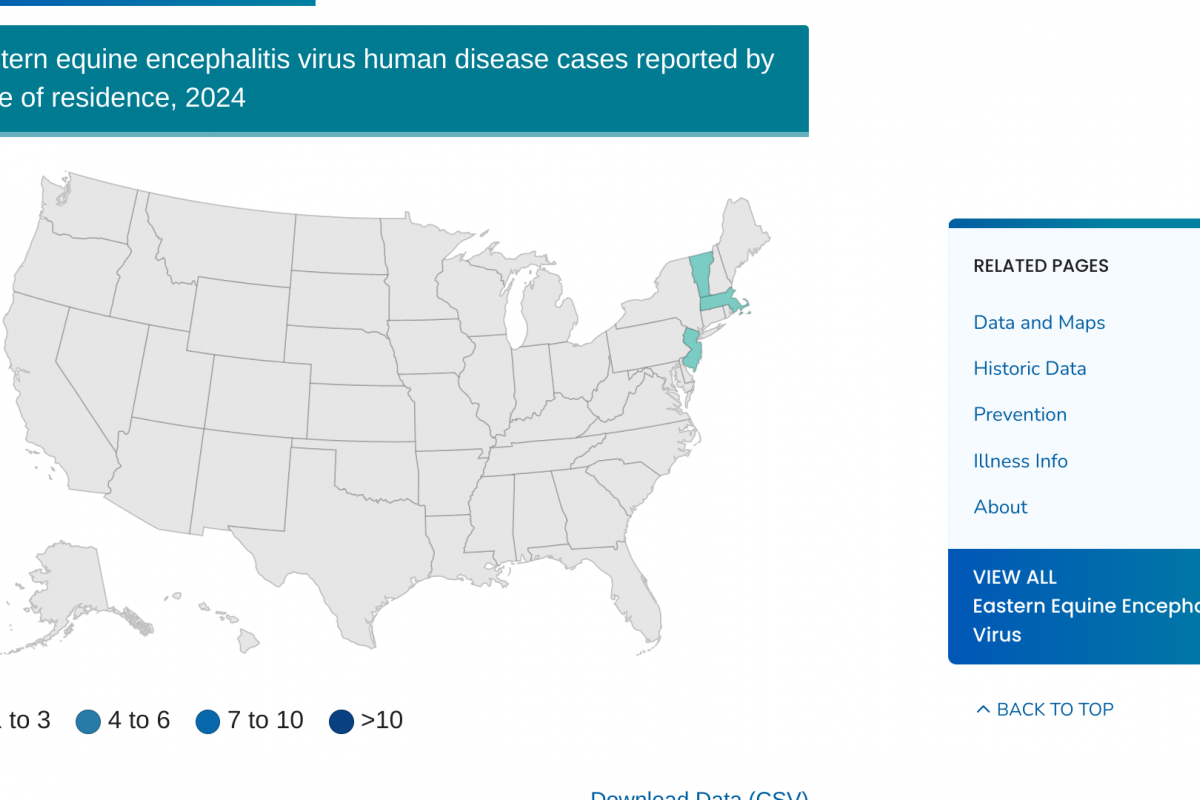Click the >10 legend dark circle
1200x800 pixels.
point(342,721)
